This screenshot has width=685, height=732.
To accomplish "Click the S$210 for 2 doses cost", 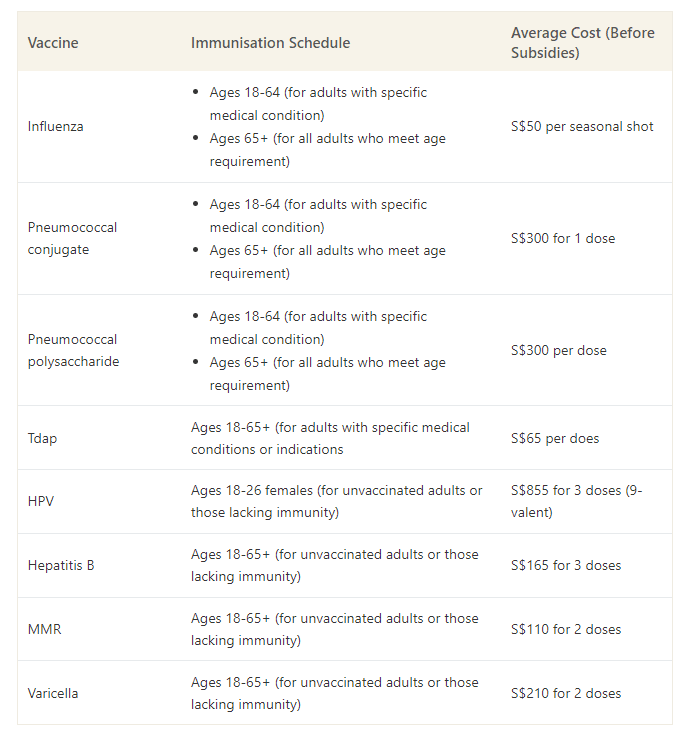I will coord(566,694).
